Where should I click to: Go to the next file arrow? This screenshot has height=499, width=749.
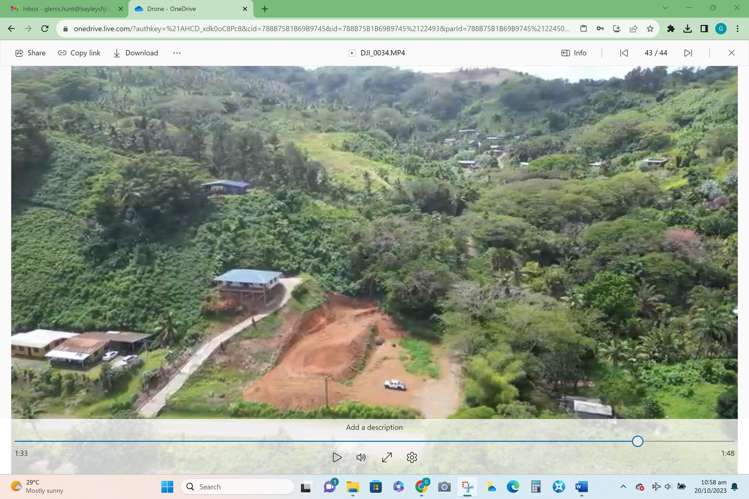tap(688, 53)
